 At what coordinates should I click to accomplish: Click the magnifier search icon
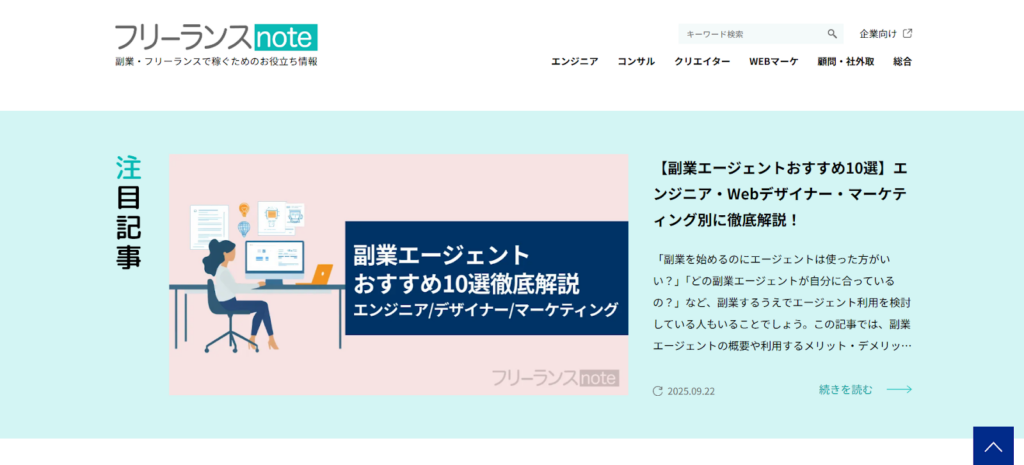tap(832, 34)
